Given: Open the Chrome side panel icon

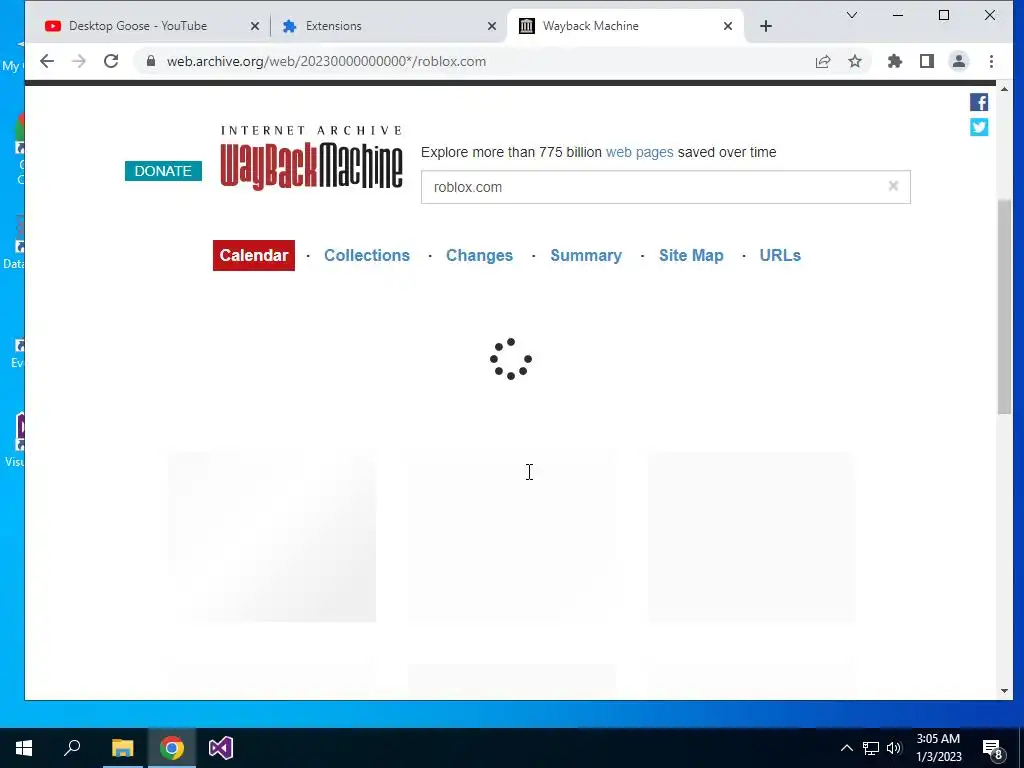Looking at the screenshot, I should (x=927, y=61).
